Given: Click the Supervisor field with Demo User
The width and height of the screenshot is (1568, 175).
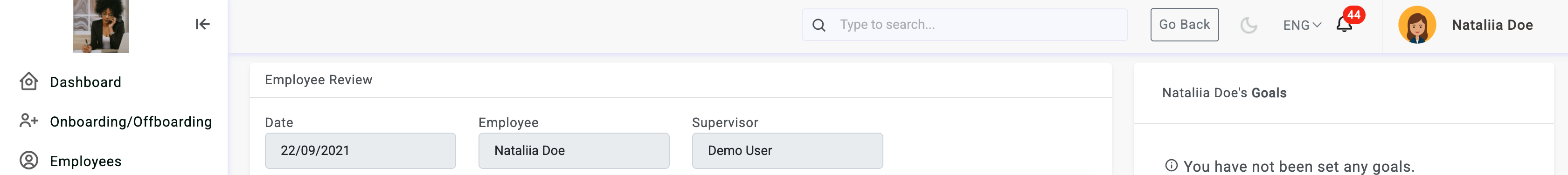Looking at the screenshot, I should click(x=788, y=151).
